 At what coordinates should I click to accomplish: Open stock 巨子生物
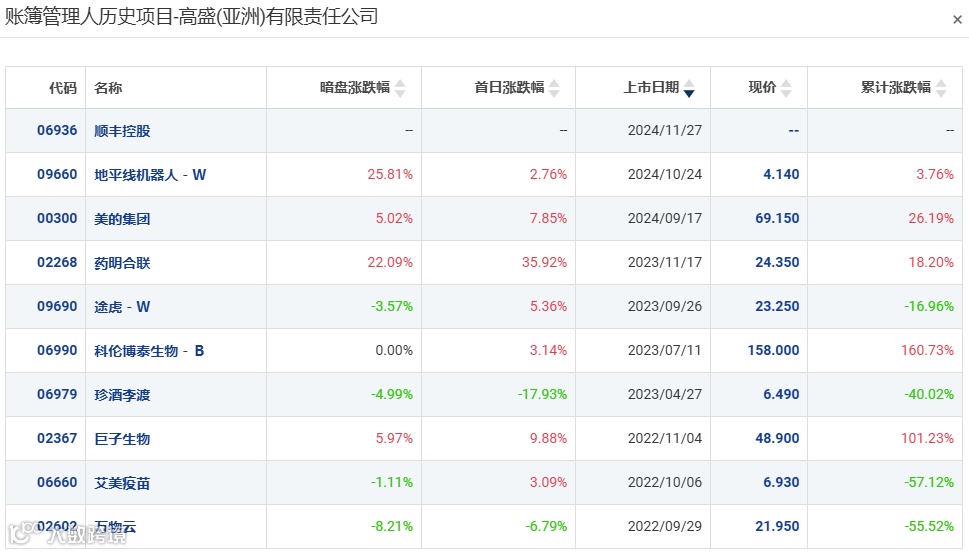click(122, 439)
